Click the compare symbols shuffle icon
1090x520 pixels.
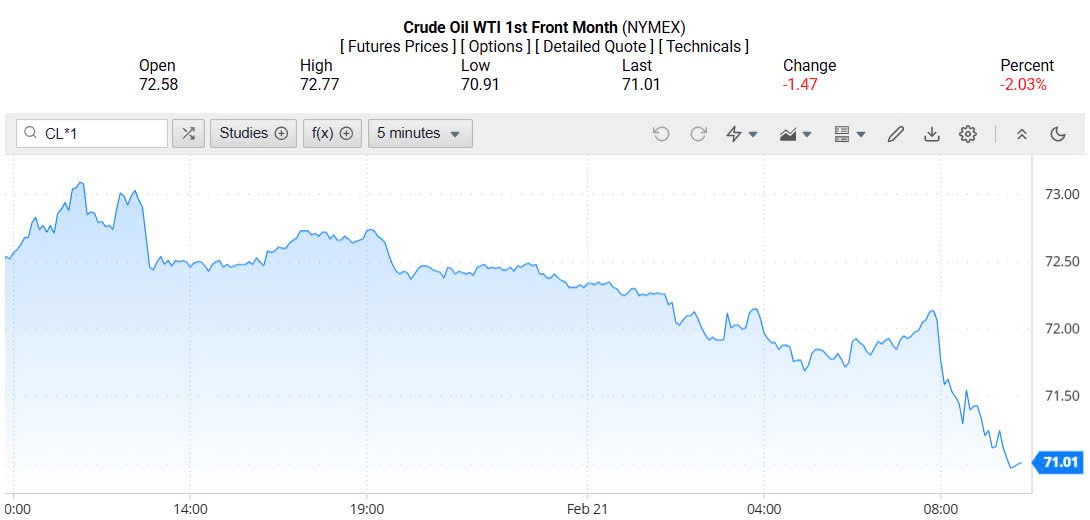[x=188, y=133]
